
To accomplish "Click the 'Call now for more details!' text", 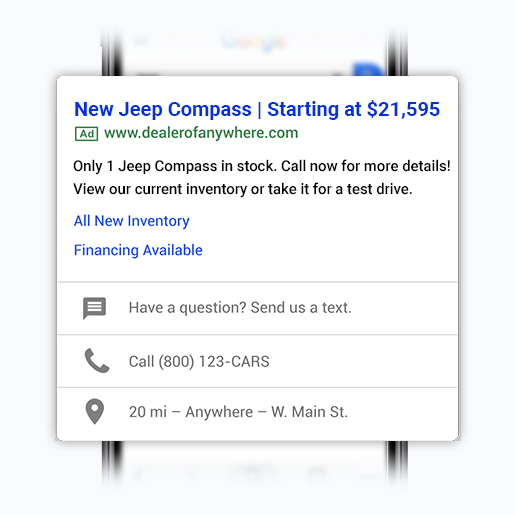I will point(366,166).
